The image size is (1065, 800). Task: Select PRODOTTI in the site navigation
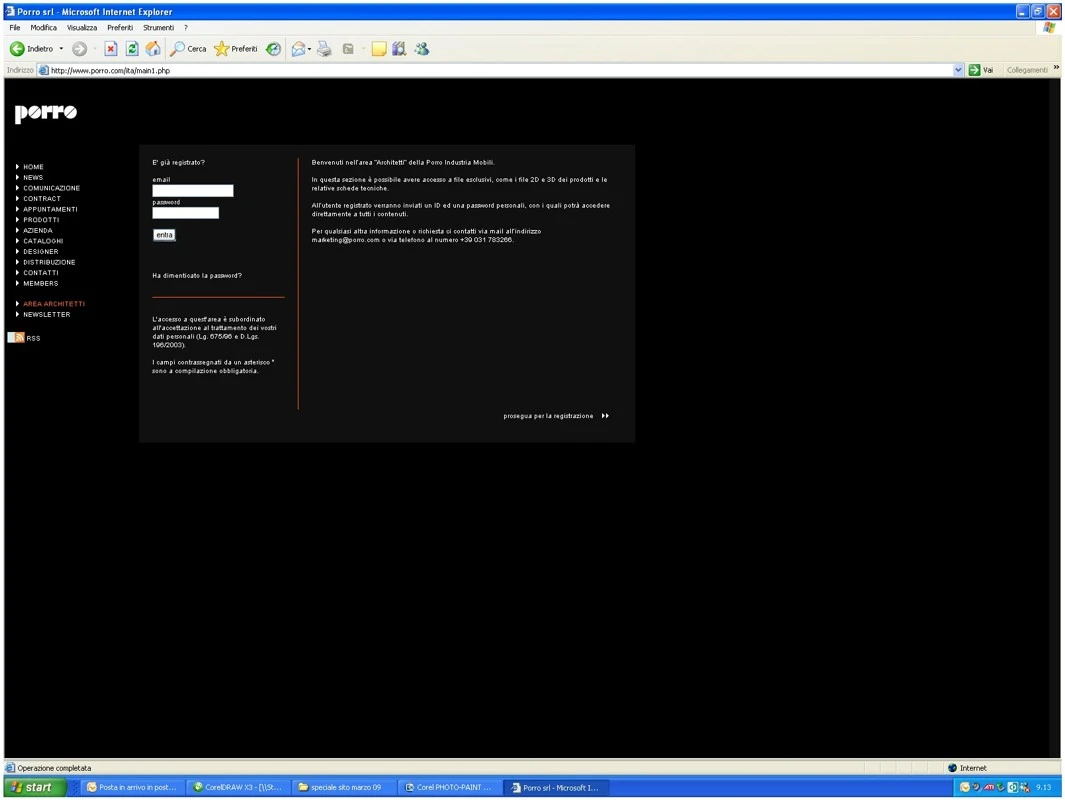click(41, 220)
